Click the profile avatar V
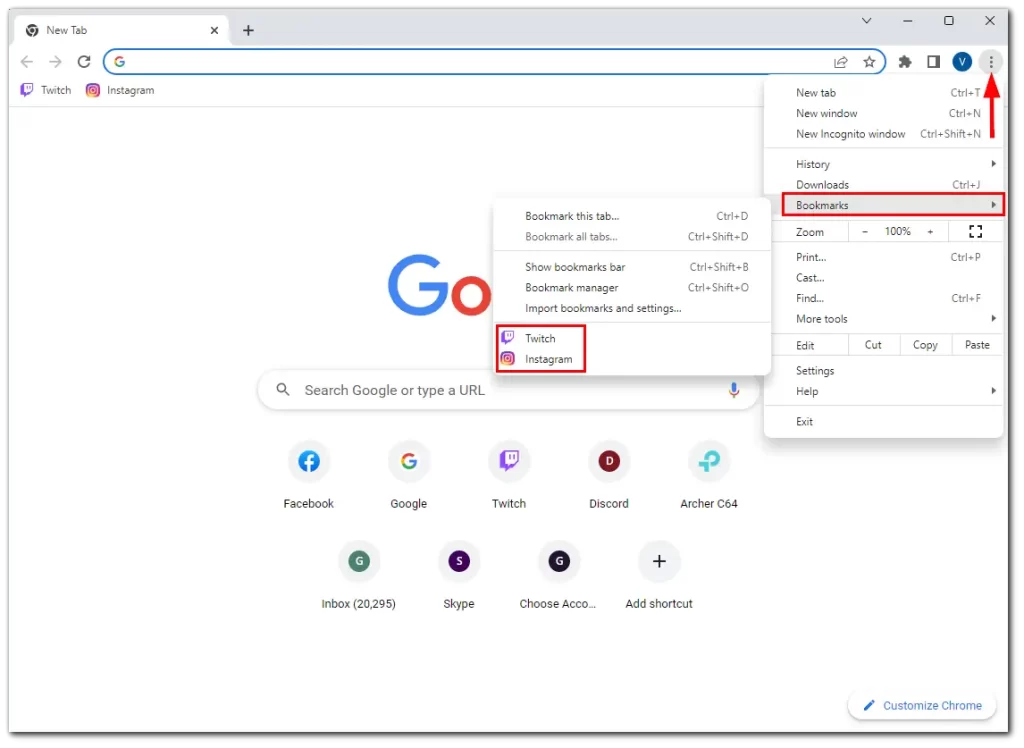The width and height of the screenshot is (1024, 748). pos(962,62)
